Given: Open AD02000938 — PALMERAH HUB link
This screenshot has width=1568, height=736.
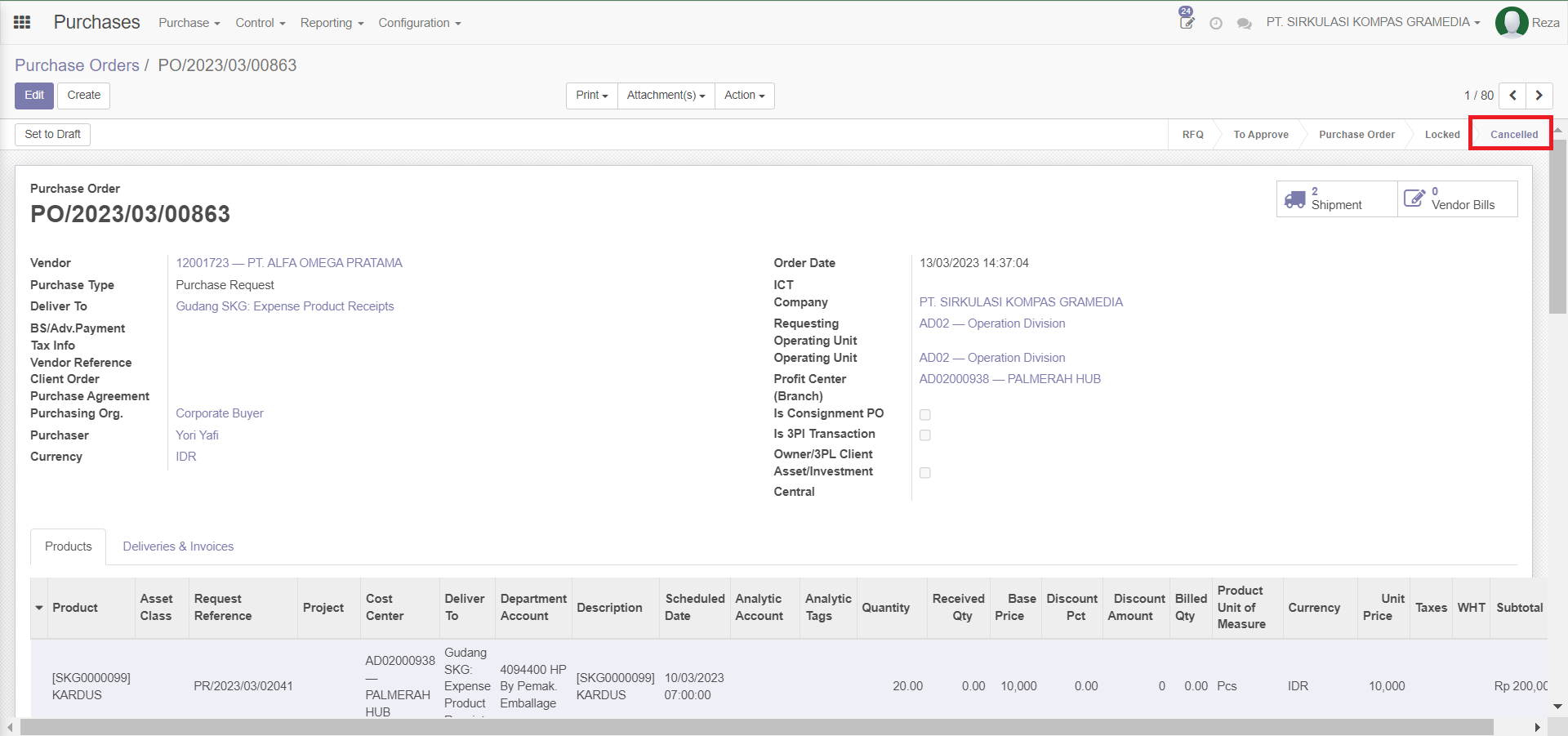Looking at the screenshot, I should click(x=1010, y=379).
